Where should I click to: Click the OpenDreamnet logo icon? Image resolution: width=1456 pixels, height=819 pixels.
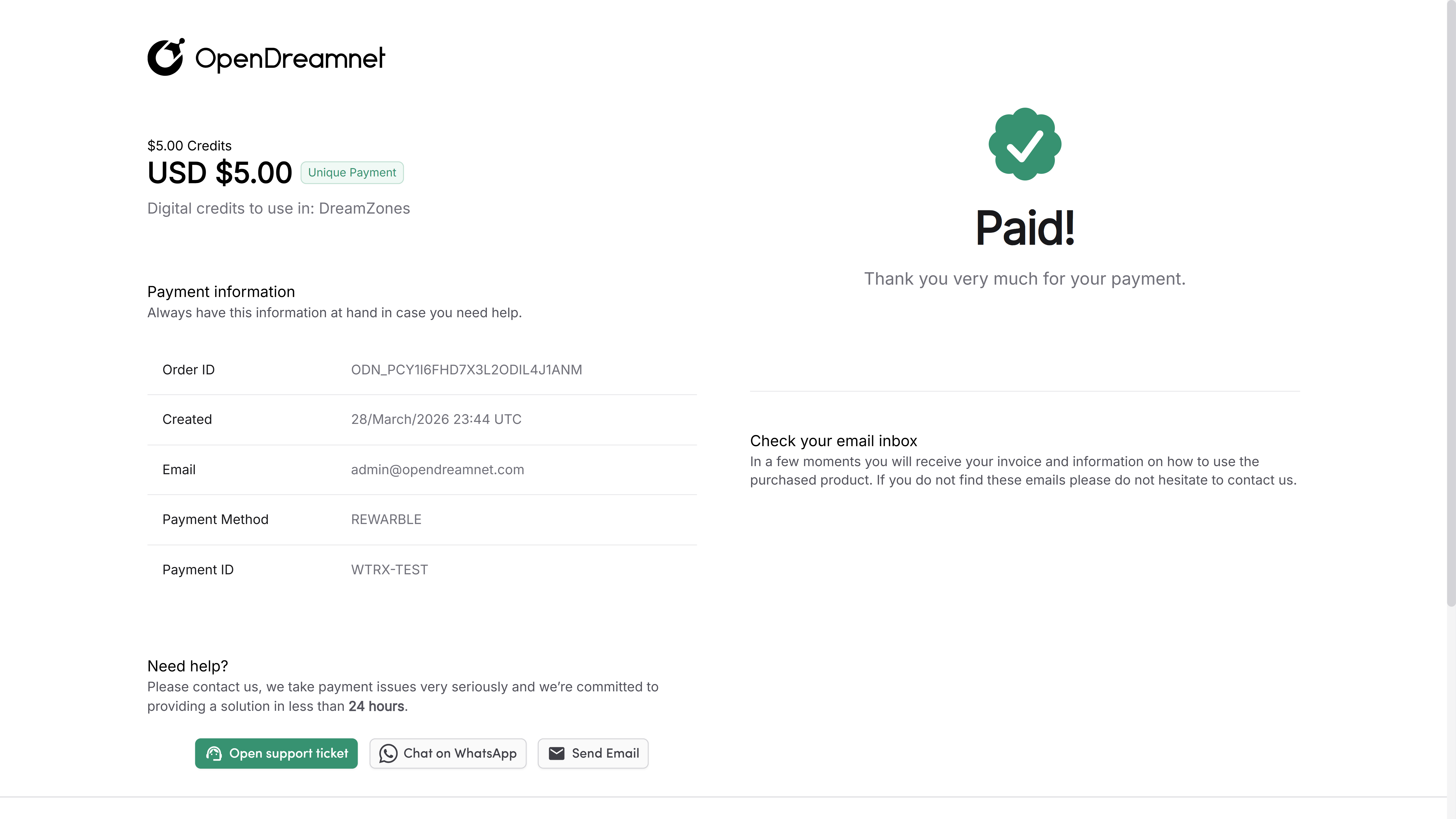pos(165,57)
